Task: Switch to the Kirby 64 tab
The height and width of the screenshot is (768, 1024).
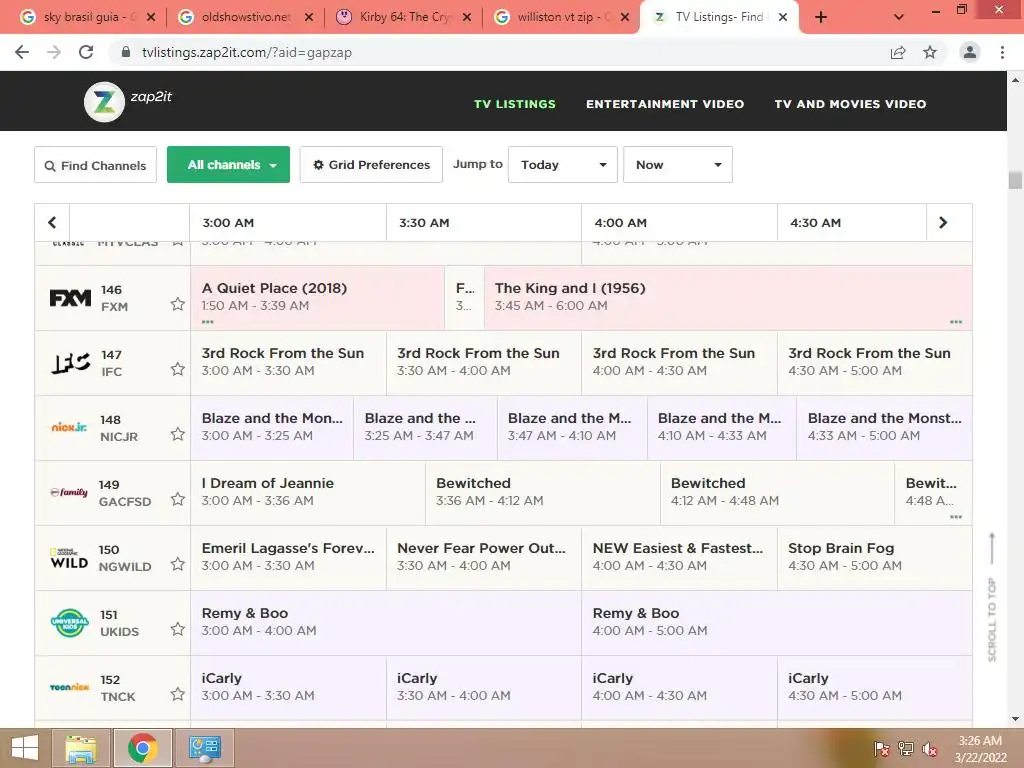Action: tap(404, 17)
